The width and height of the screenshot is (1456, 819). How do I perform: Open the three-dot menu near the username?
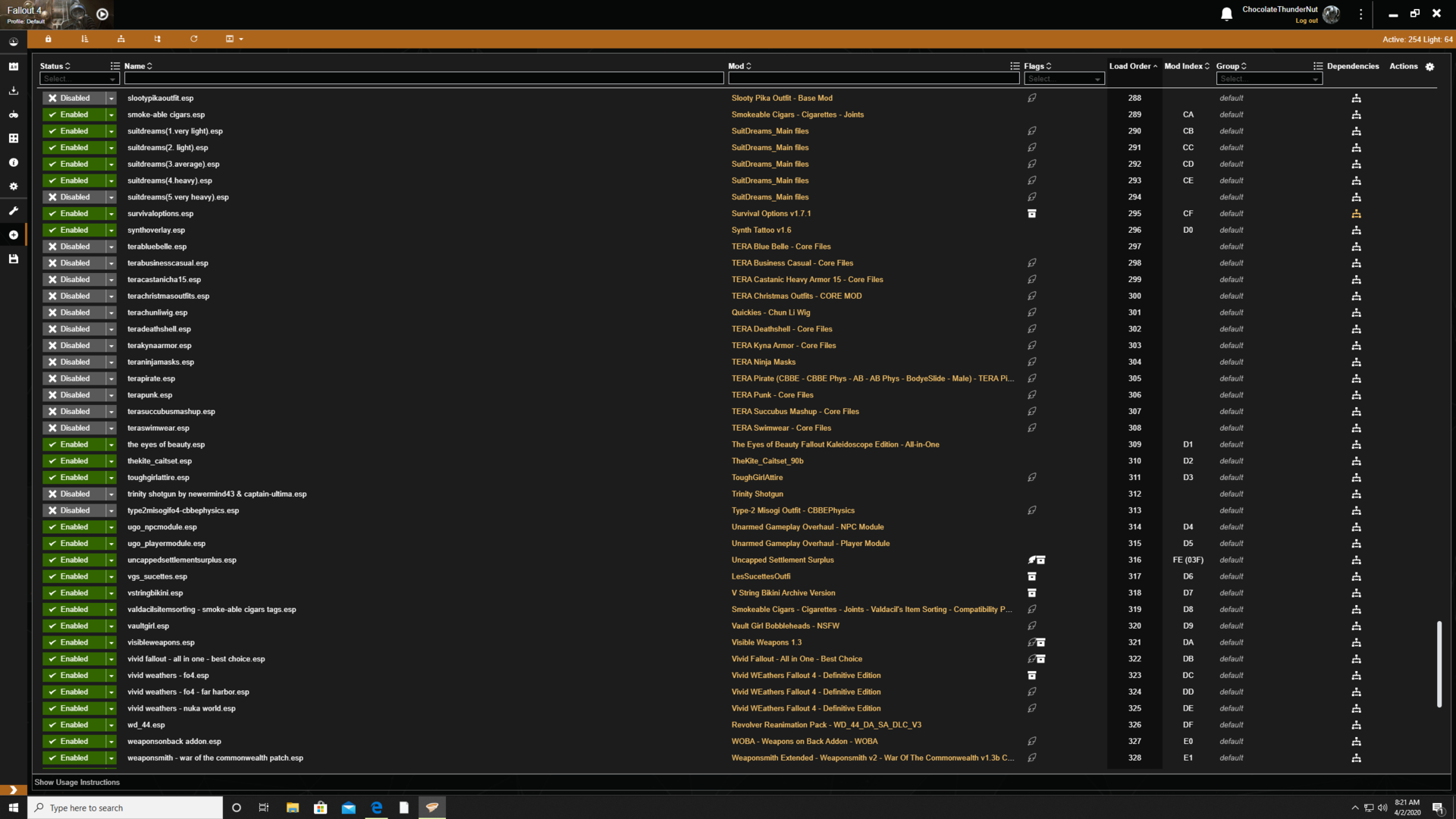(x=1361, y=14)
